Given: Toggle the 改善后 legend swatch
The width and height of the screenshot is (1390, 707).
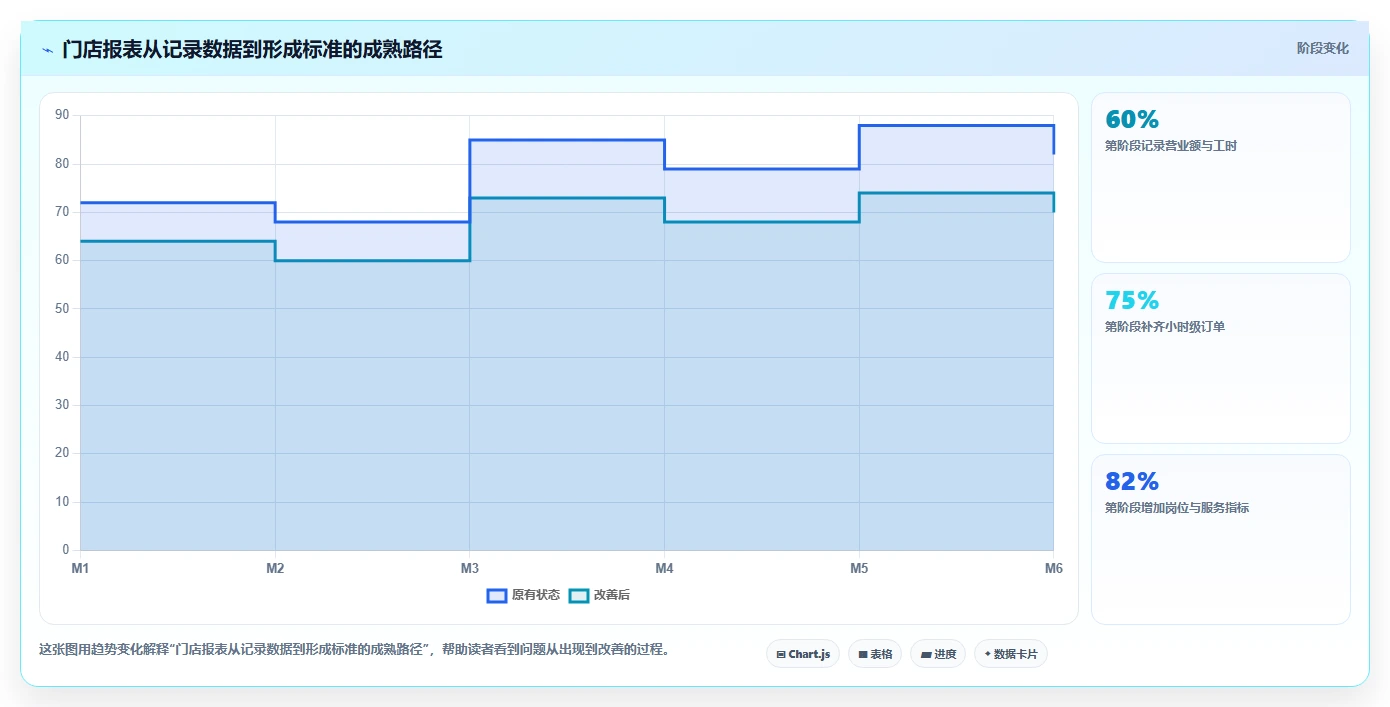Looking at the screenshot, I should tap(579, 595).
